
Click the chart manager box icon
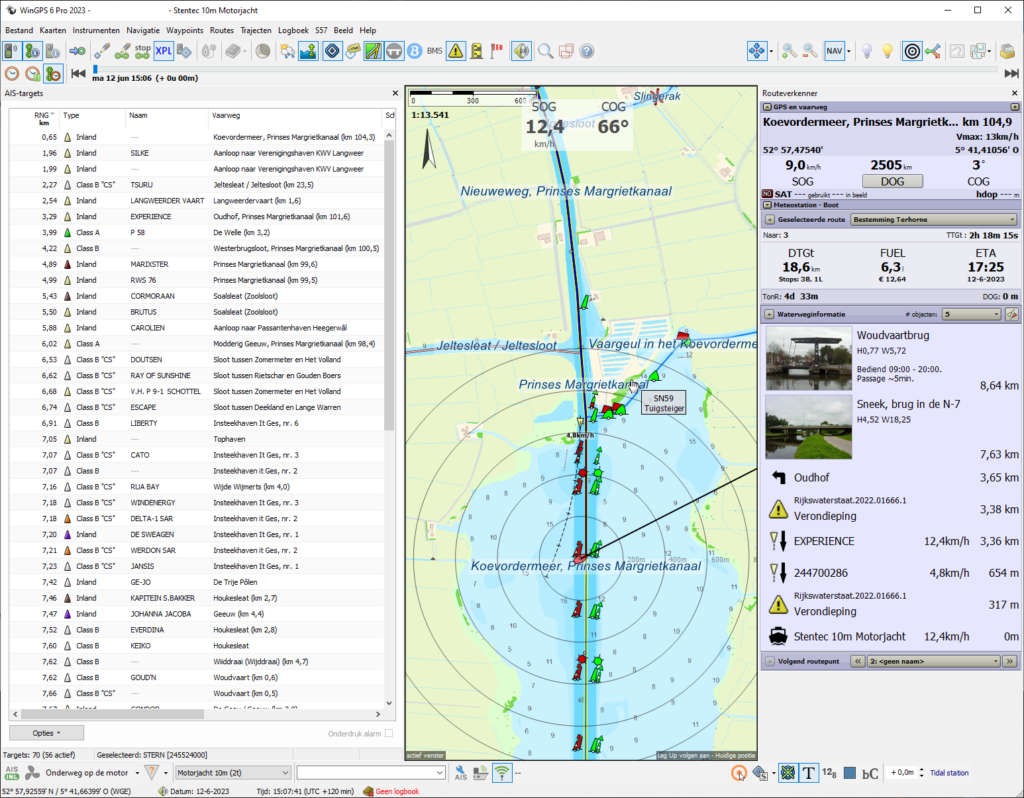click(x=1008, y=51)
